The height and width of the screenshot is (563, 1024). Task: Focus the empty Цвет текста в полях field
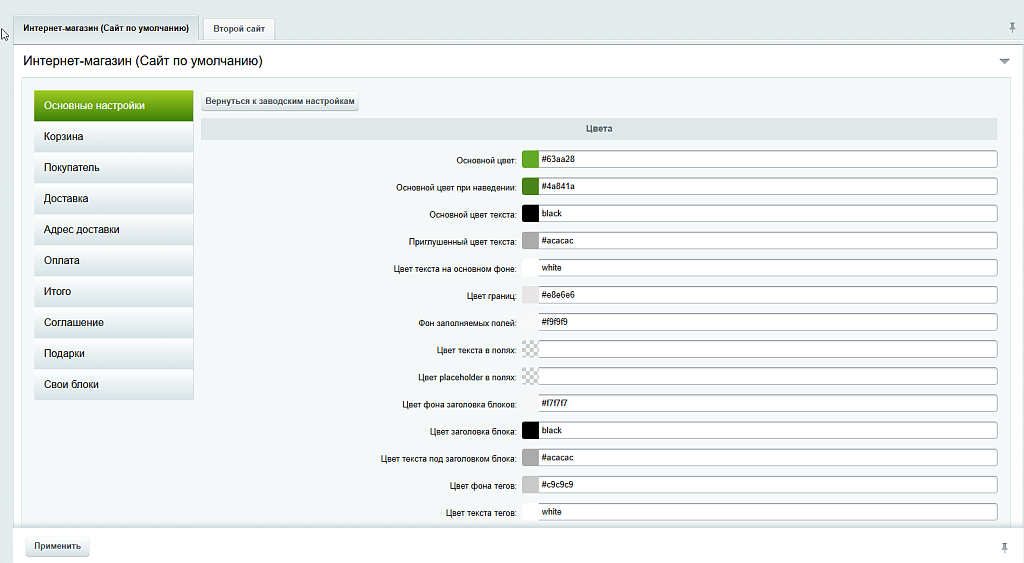coord(768,349)
